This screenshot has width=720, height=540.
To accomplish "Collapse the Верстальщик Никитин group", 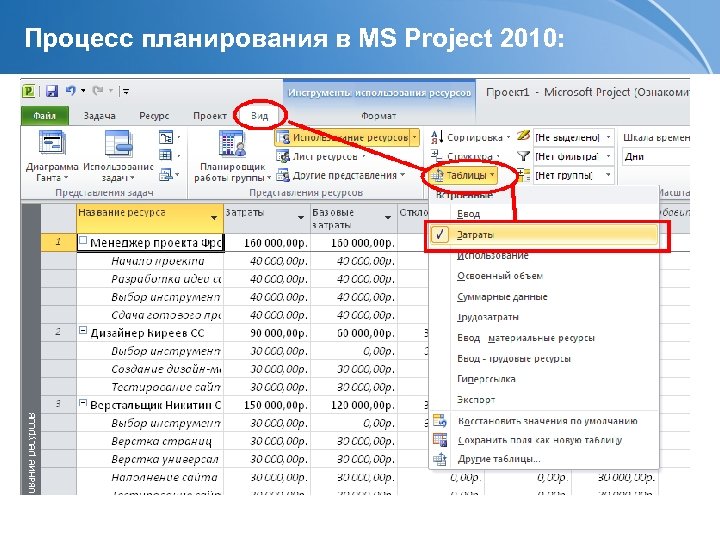I will click(83, 403).
